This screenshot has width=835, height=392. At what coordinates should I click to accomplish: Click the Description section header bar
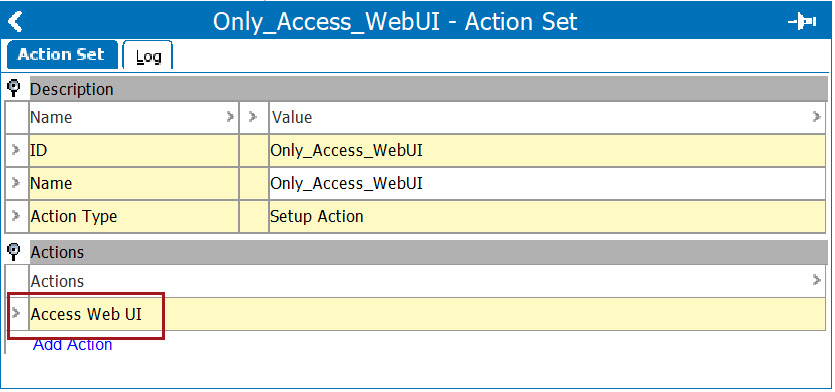[428, 89]
